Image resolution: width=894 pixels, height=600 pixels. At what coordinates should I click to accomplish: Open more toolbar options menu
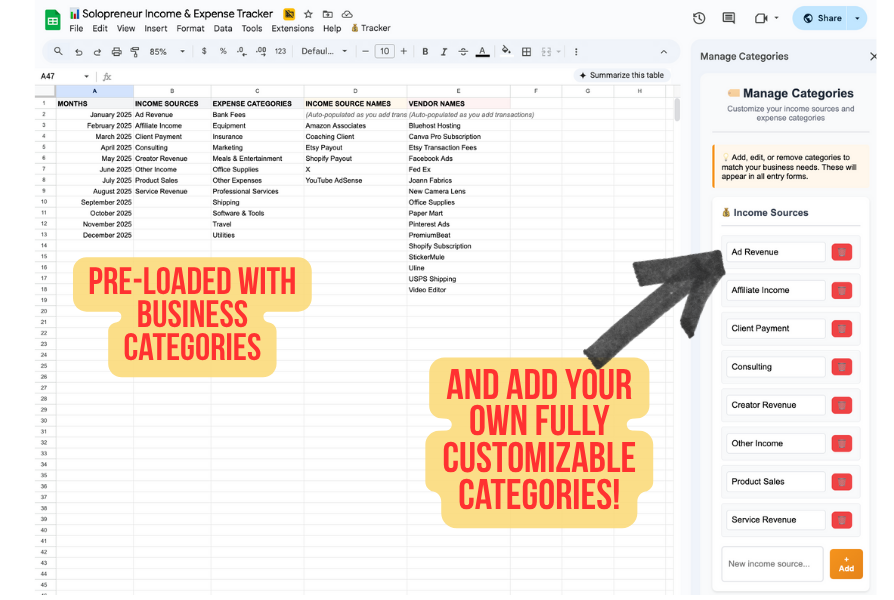tap(576, 51)
